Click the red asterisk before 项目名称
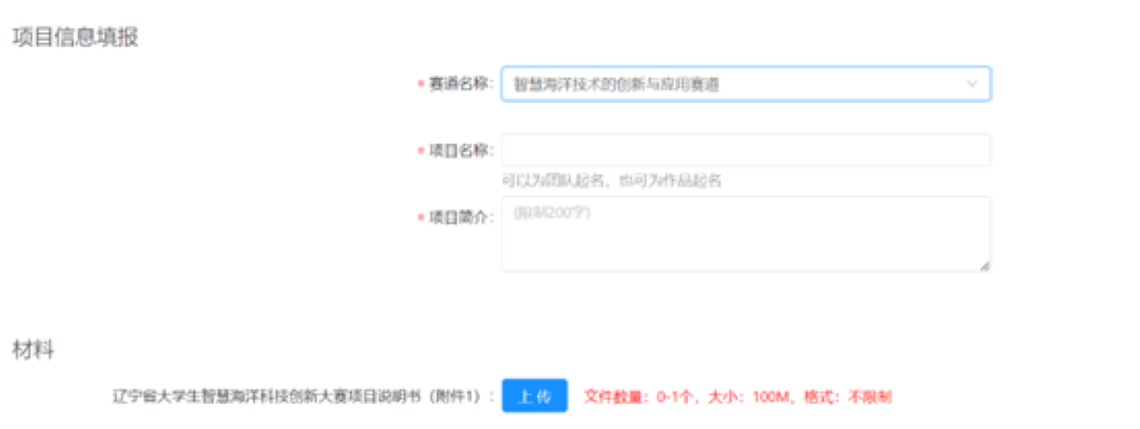The image size is (1140, 429). [421, 151]
